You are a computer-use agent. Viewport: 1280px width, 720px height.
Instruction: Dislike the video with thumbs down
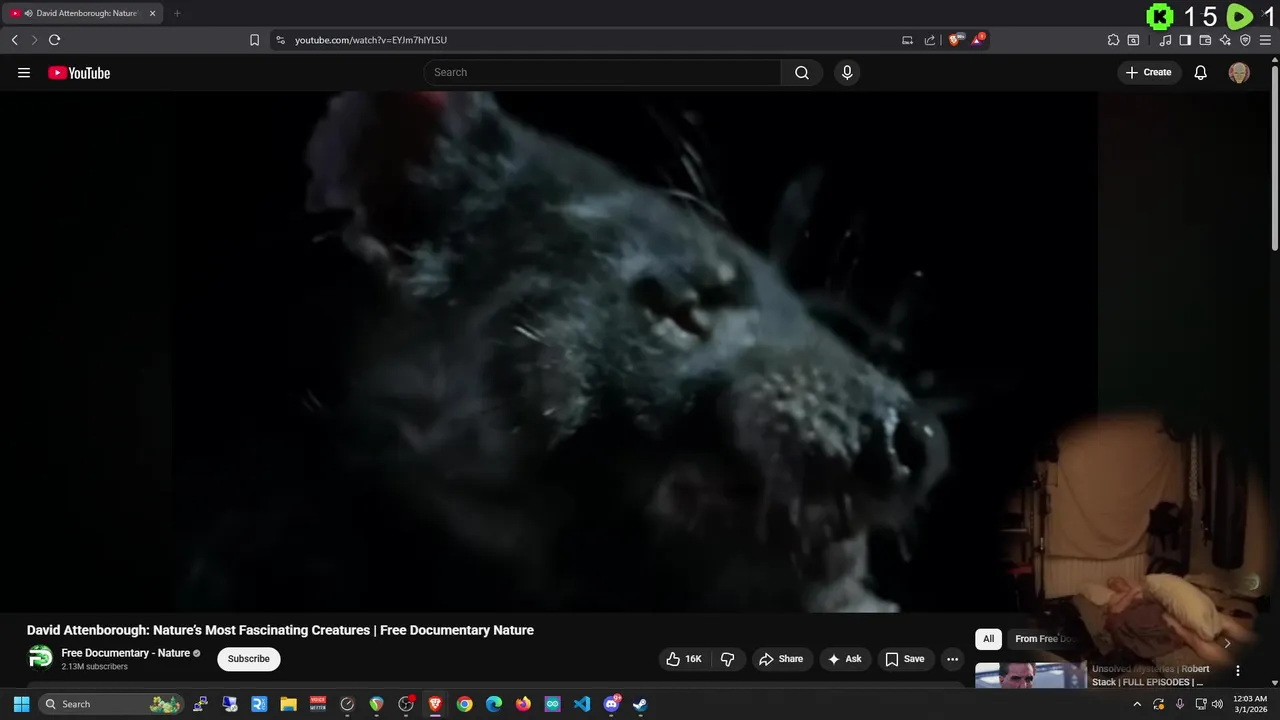[727, 659]
